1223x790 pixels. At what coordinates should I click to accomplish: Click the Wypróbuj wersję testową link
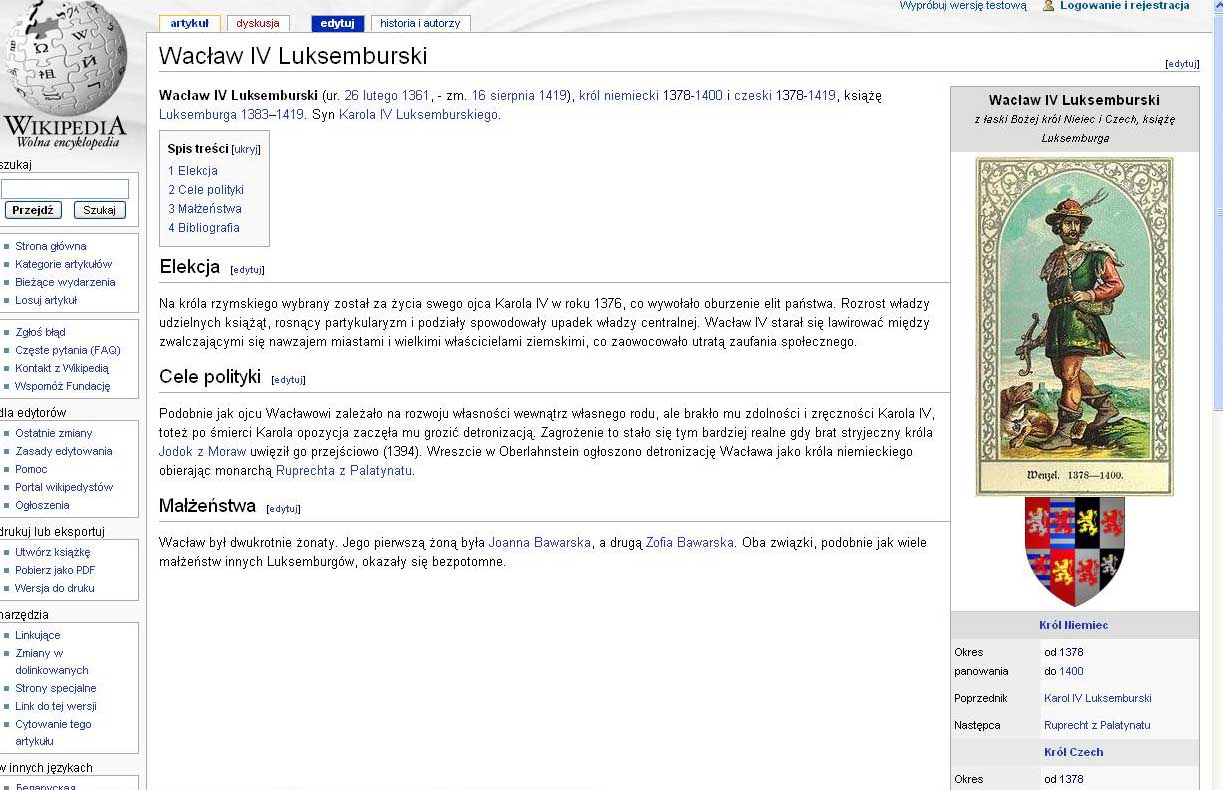963,6
